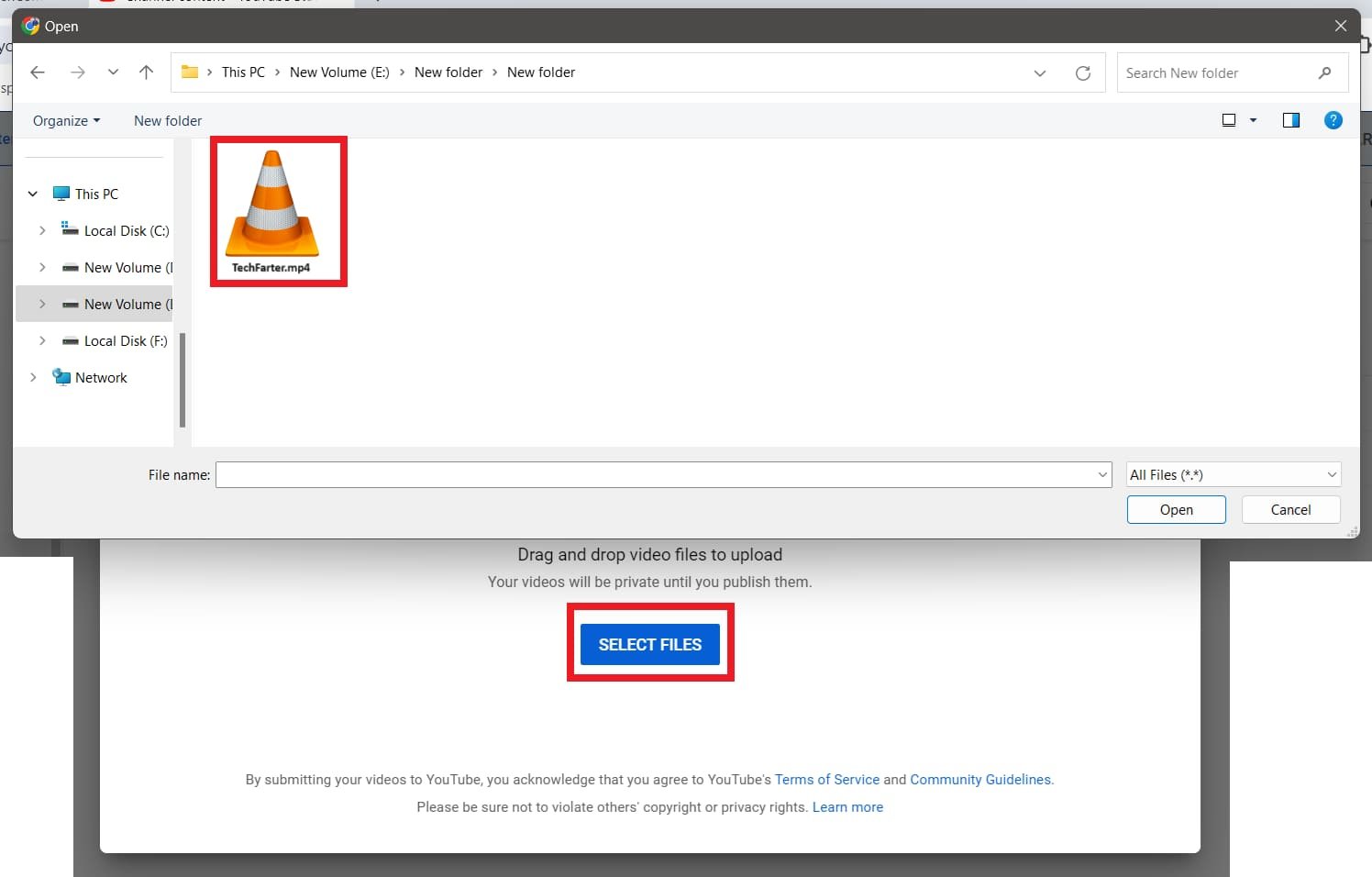This screenshot has height=877, width=1372.
Task: Open the Help question mark icon
Action: (1333, 120)
